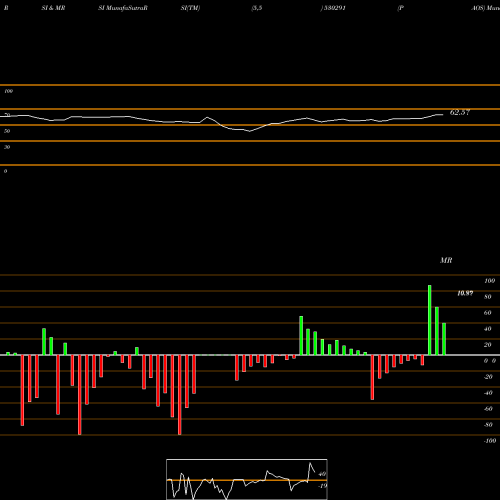Open the mini RSI overview thumbnail chart
This screenshot has width=500, height=500.
(247, 479)
